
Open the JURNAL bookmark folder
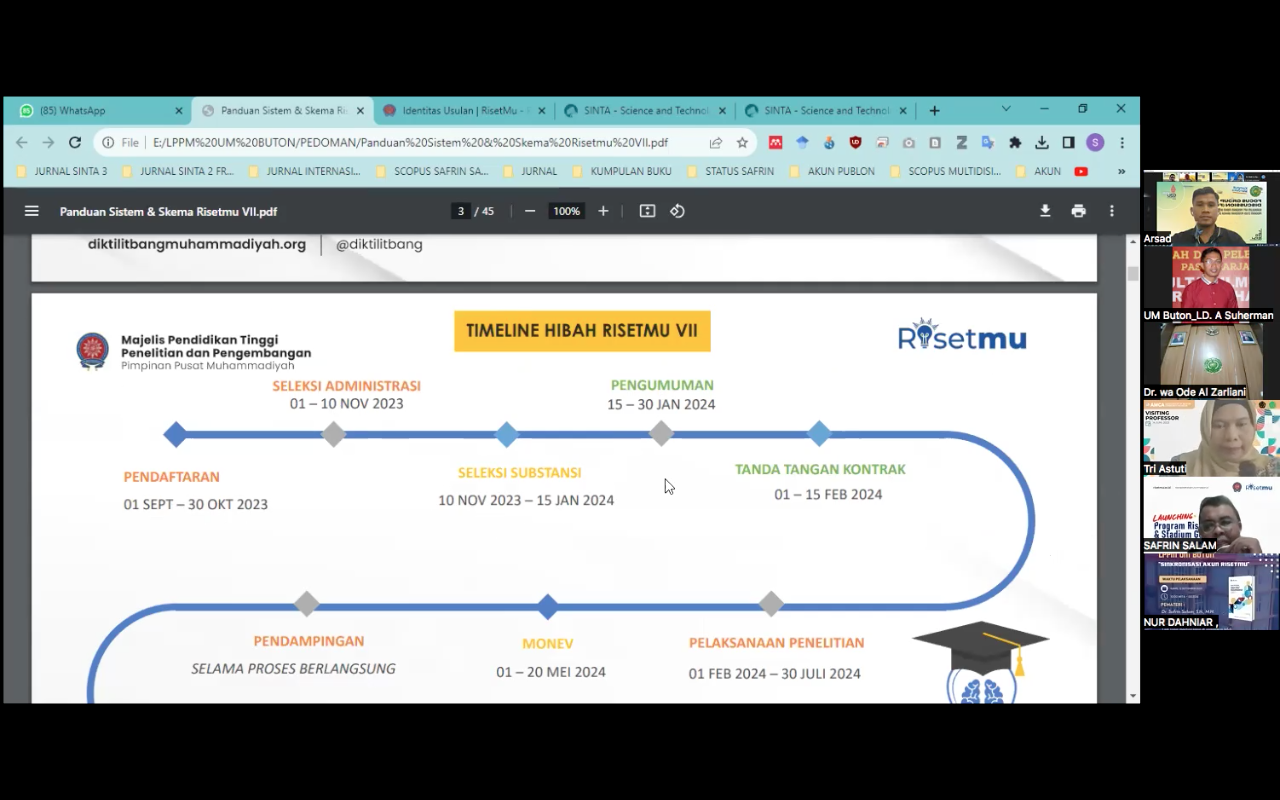tap(529, 171)
